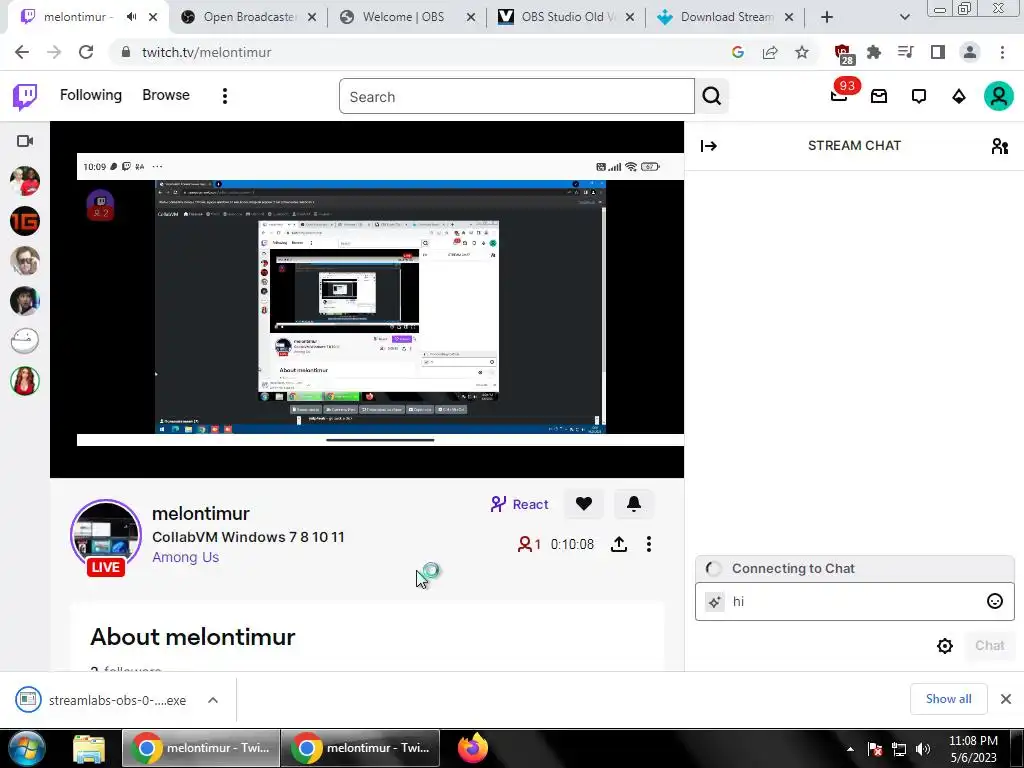Open the Chrome profile icon
Image resolution: width=1024 pixels, height=768 pixels.
point(970,52)
